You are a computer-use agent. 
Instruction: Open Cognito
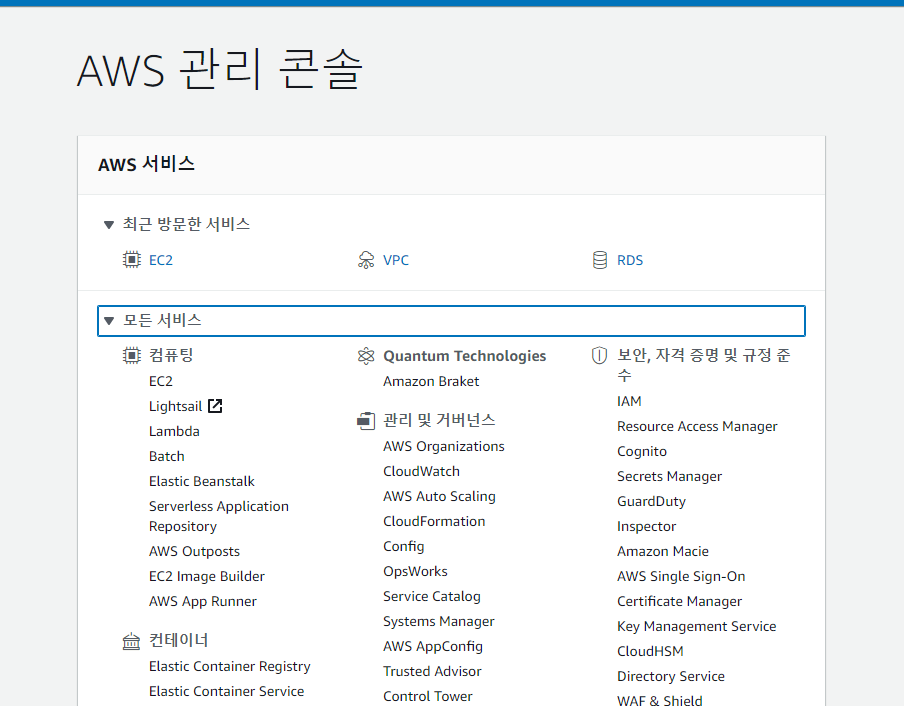coord(642,451)
